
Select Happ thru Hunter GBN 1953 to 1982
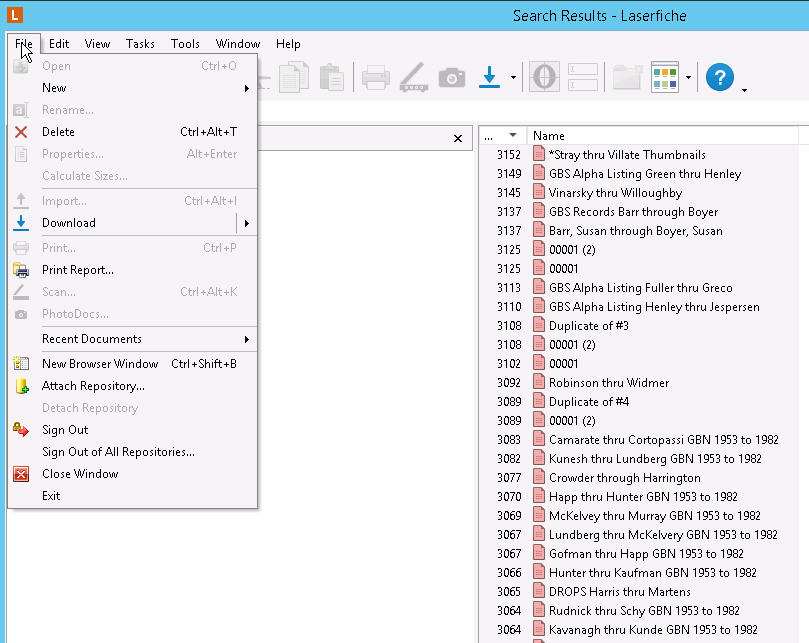coord(643,496)
